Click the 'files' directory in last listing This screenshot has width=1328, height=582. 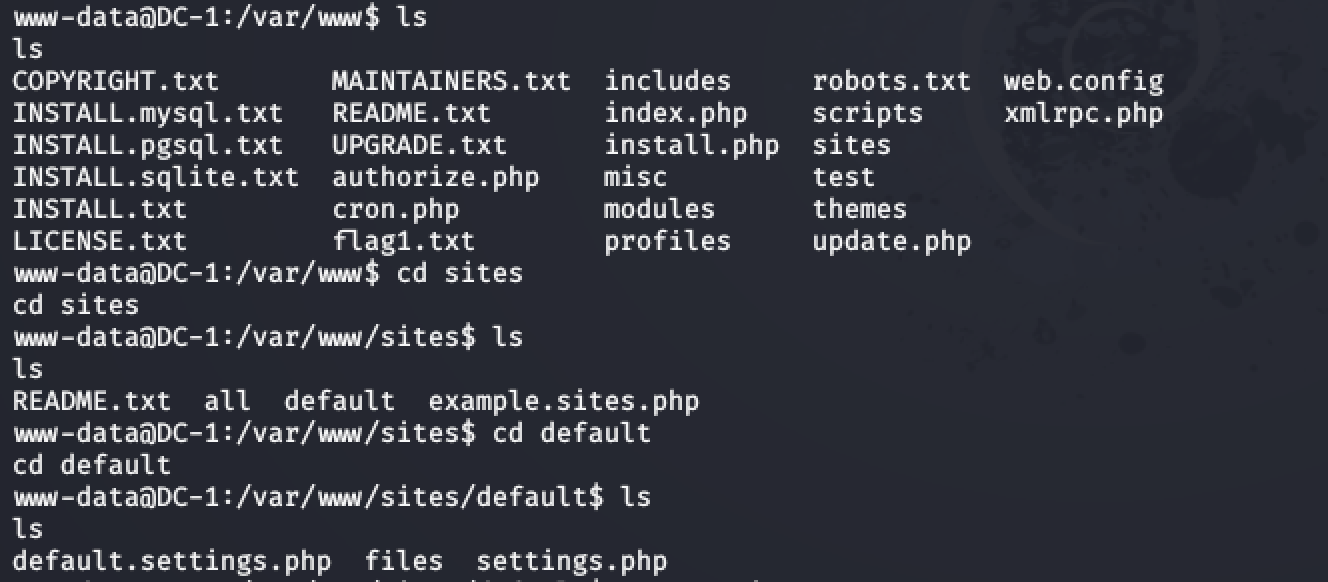coord(404,562)
